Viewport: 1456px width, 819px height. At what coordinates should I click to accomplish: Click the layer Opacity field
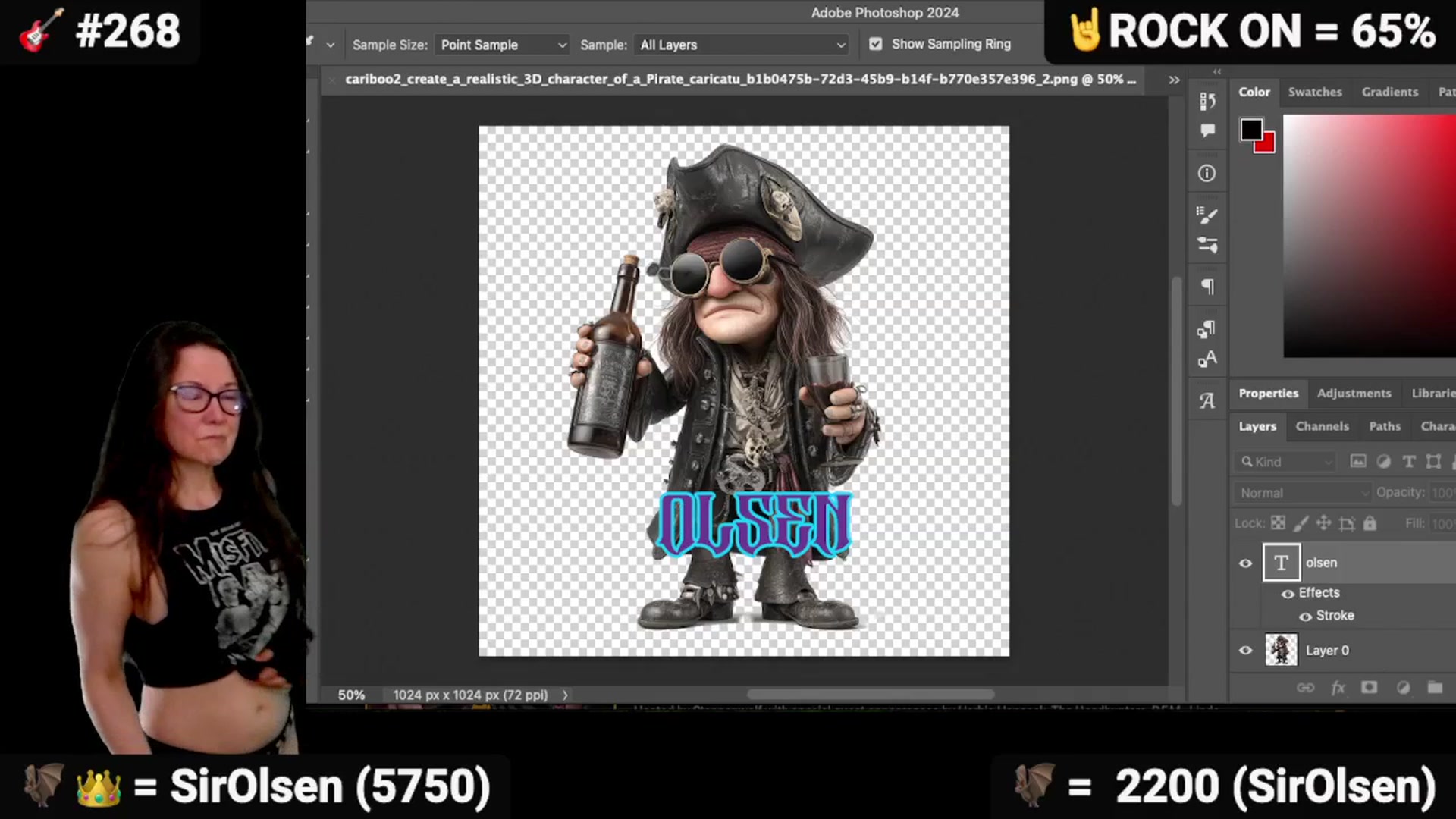1442,493
